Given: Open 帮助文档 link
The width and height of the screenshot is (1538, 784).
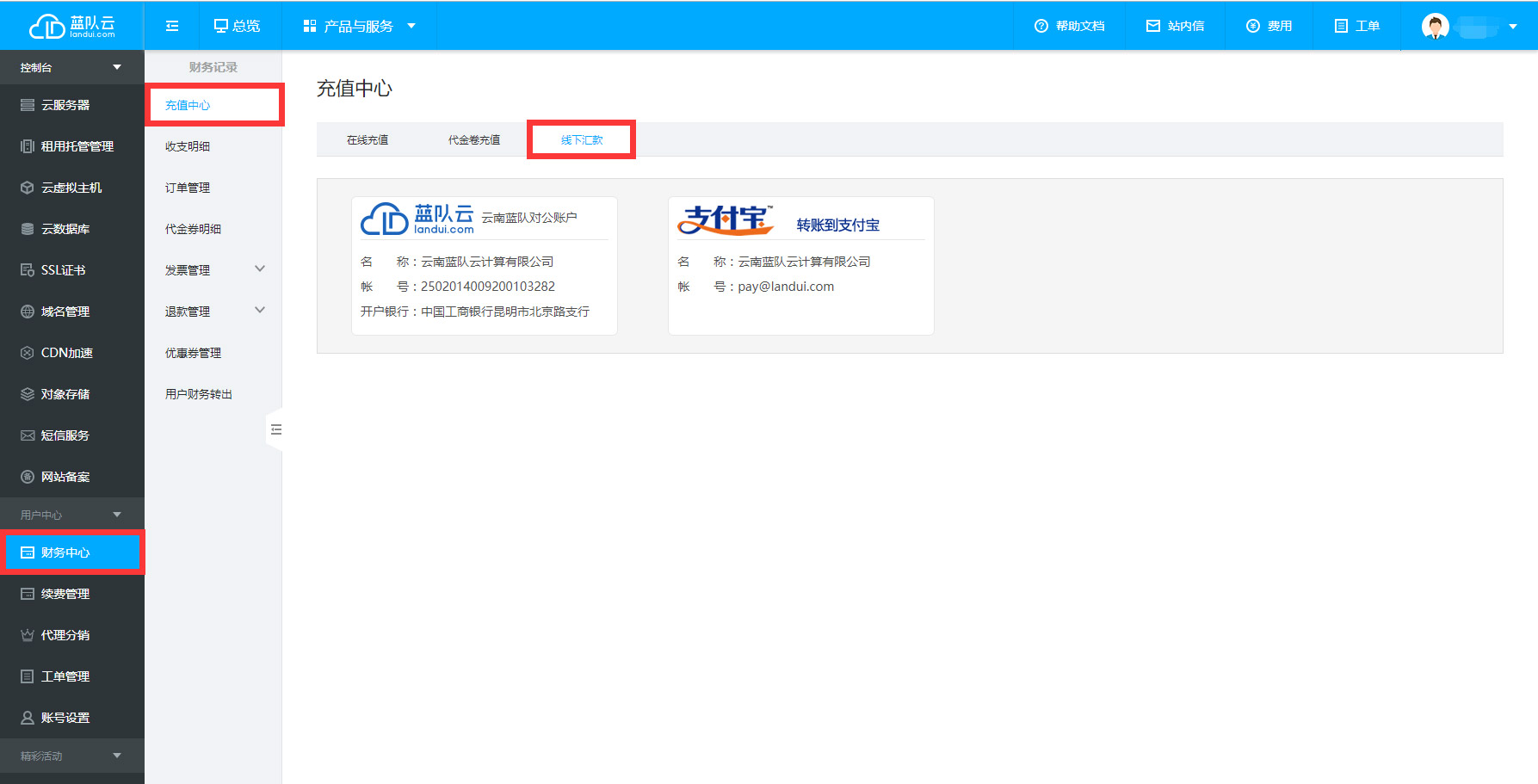Looking at the screenshot, I should click(x=1081, y=26).
